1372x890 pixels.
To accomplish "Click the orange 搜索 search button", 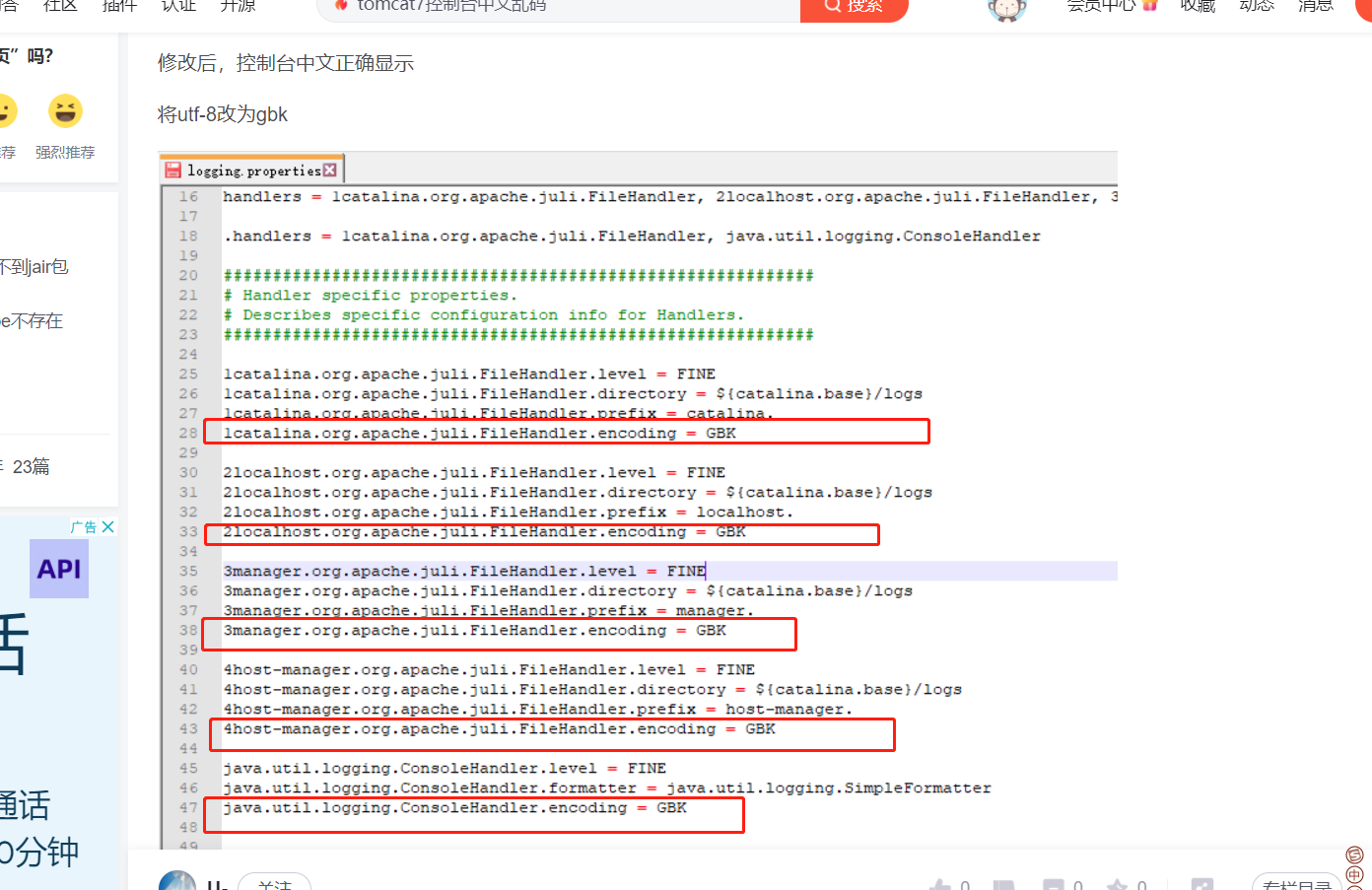I will [854, 7].
